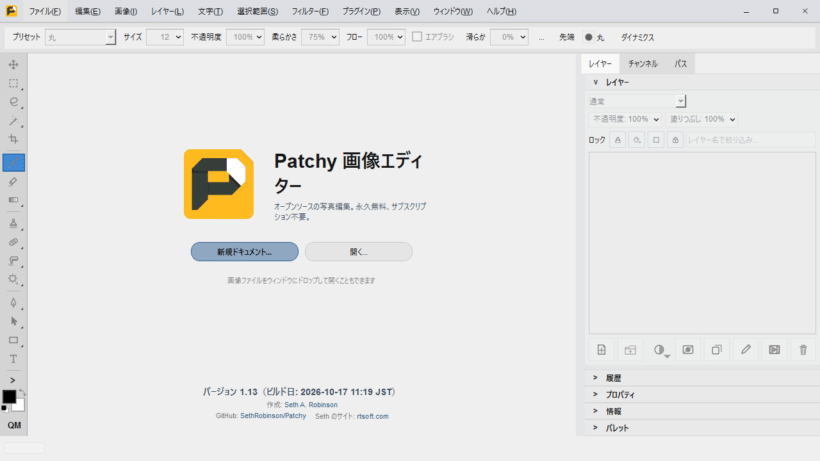This screenshot has height=461, width=820.
Task: Toggle lock all padlock button
Action: pyautogui.click(x=675, y=140)
